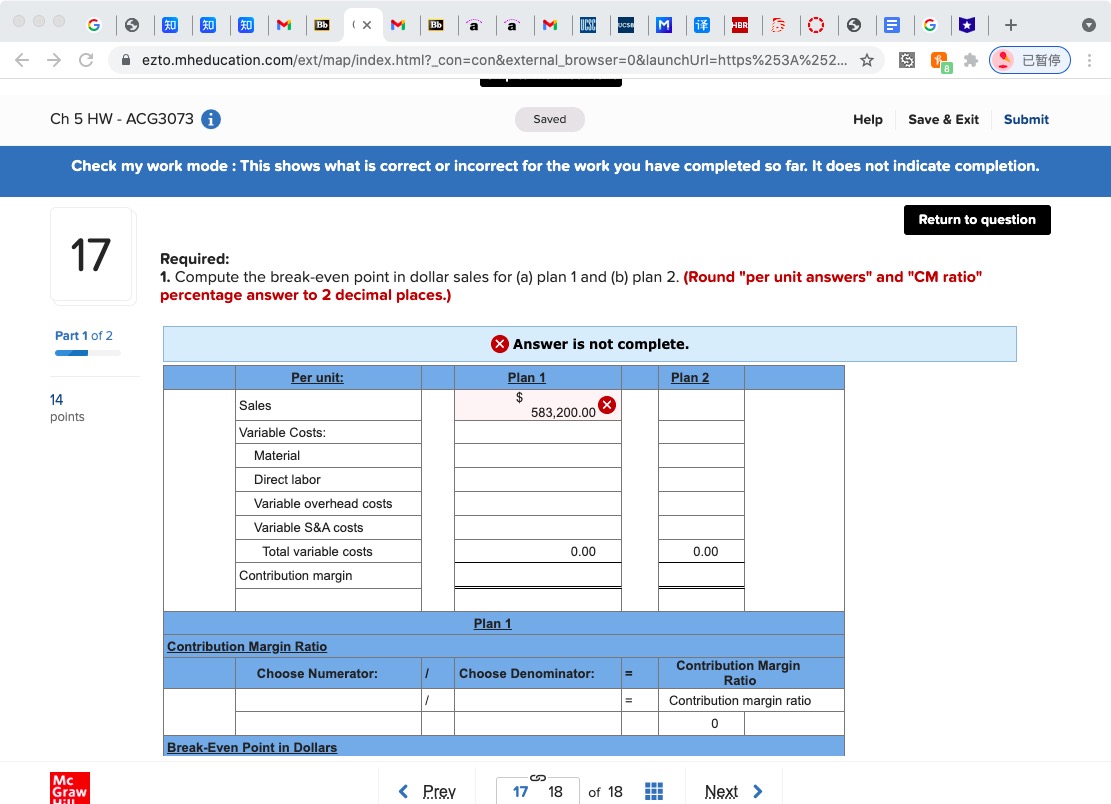
Task: Click the 'Part 1 of 2' label
Action: (84, 336)
